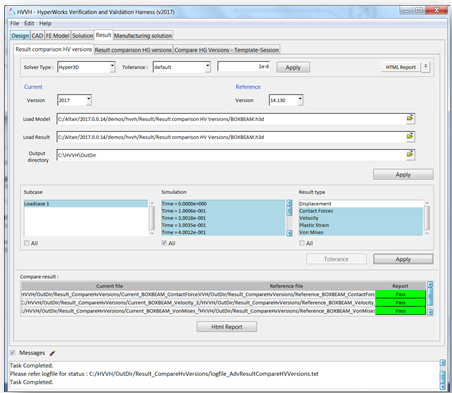Click Current_BOXBEAM_Velocity file cell

110,303
